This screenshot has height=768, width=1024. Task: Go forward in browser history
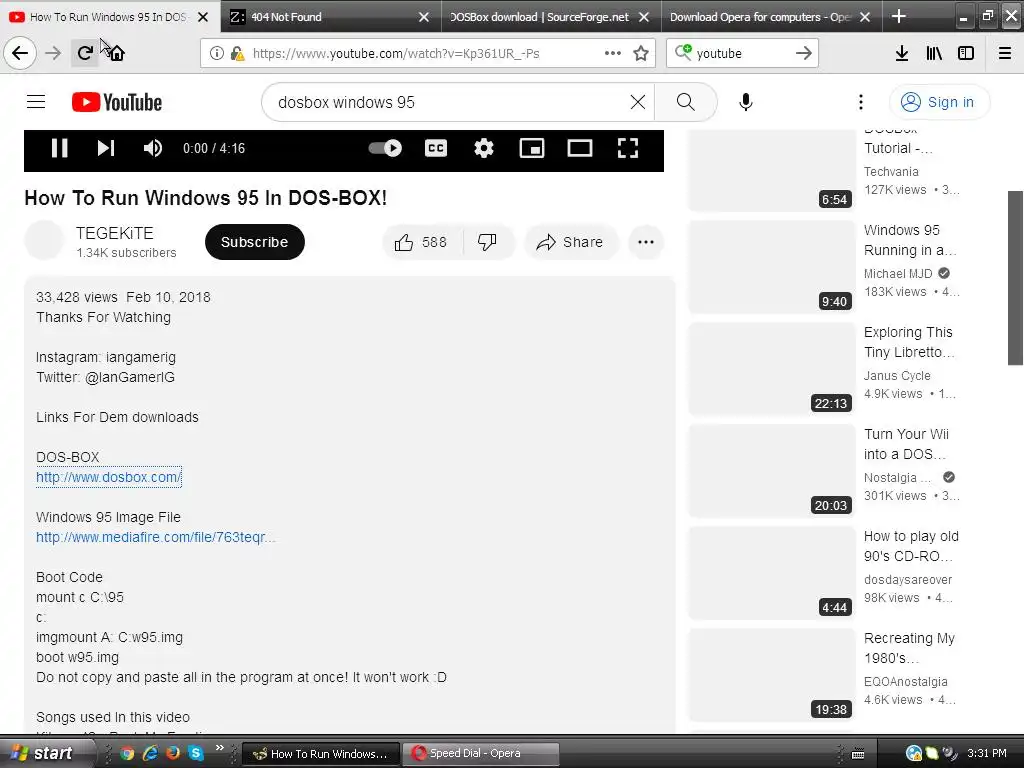tap(53, 53)
